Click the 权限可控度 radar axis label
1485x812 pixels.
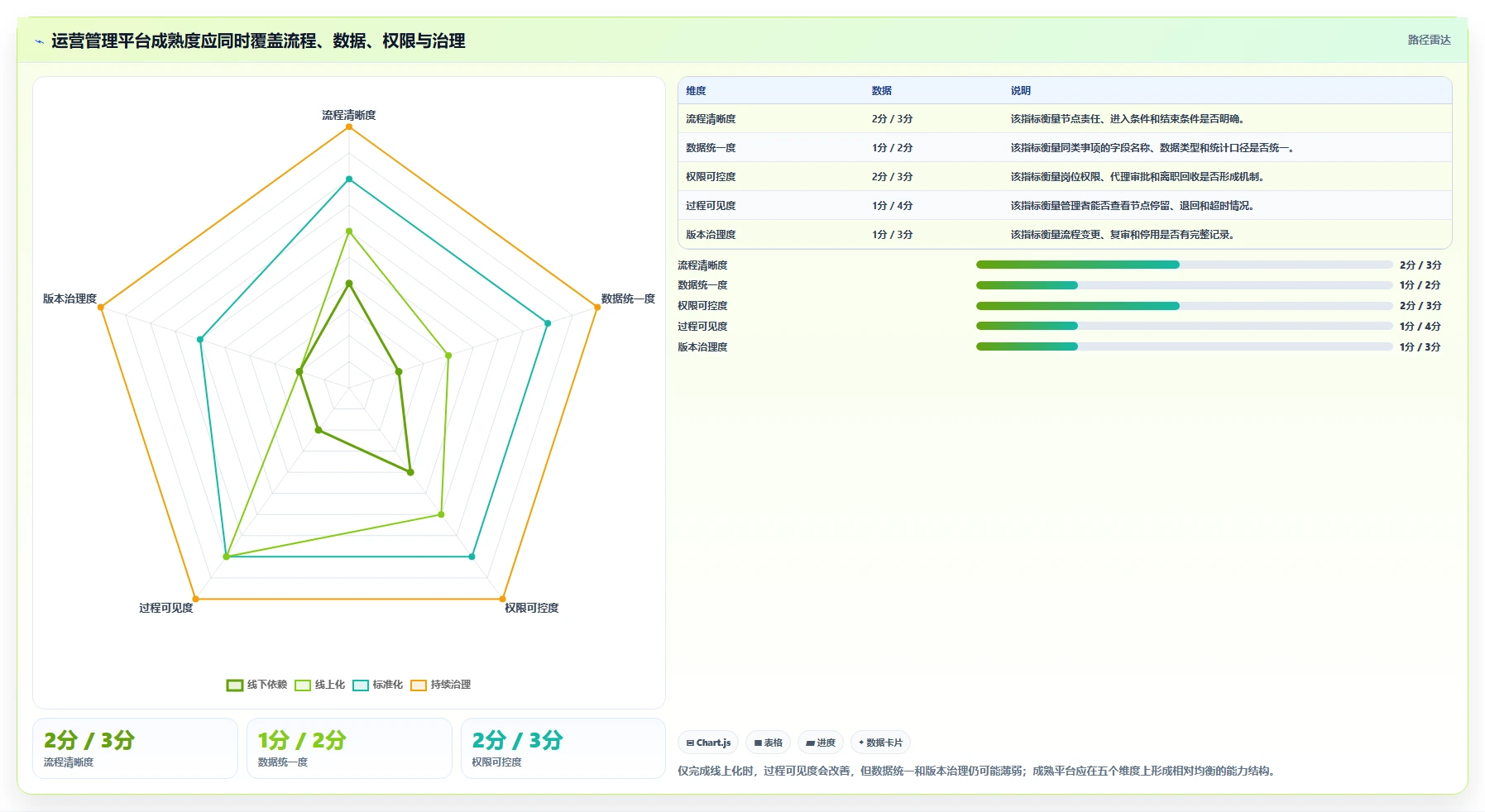point(532,608)
